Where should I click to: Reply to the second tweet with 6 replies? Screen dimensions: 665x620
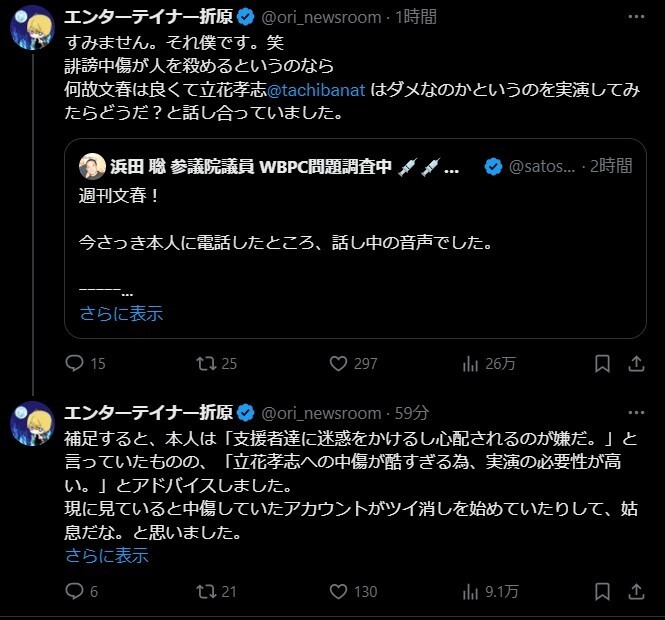(74, 591)
